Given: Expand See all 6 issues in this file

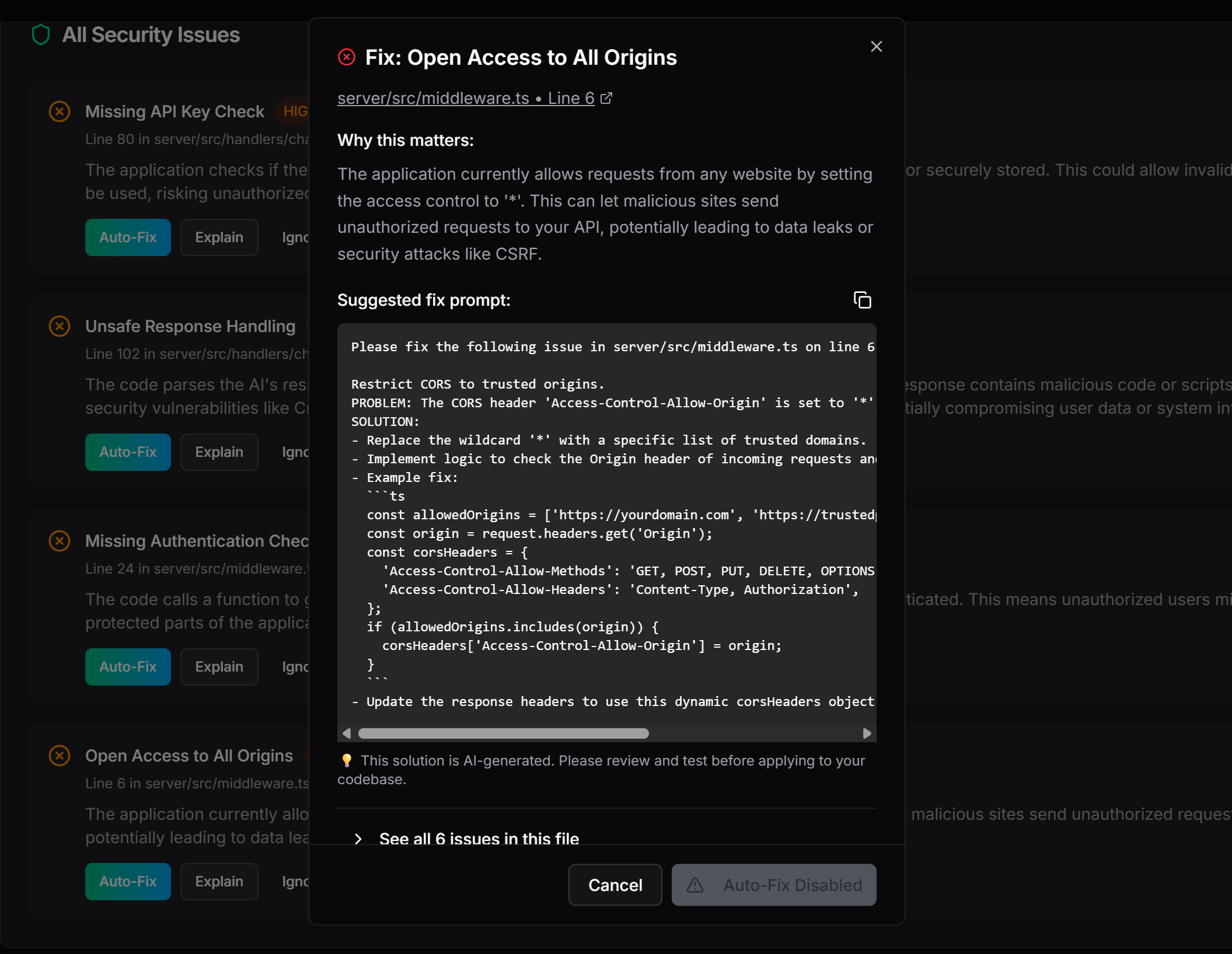Looking at the screenshot, I should [467, 838].
